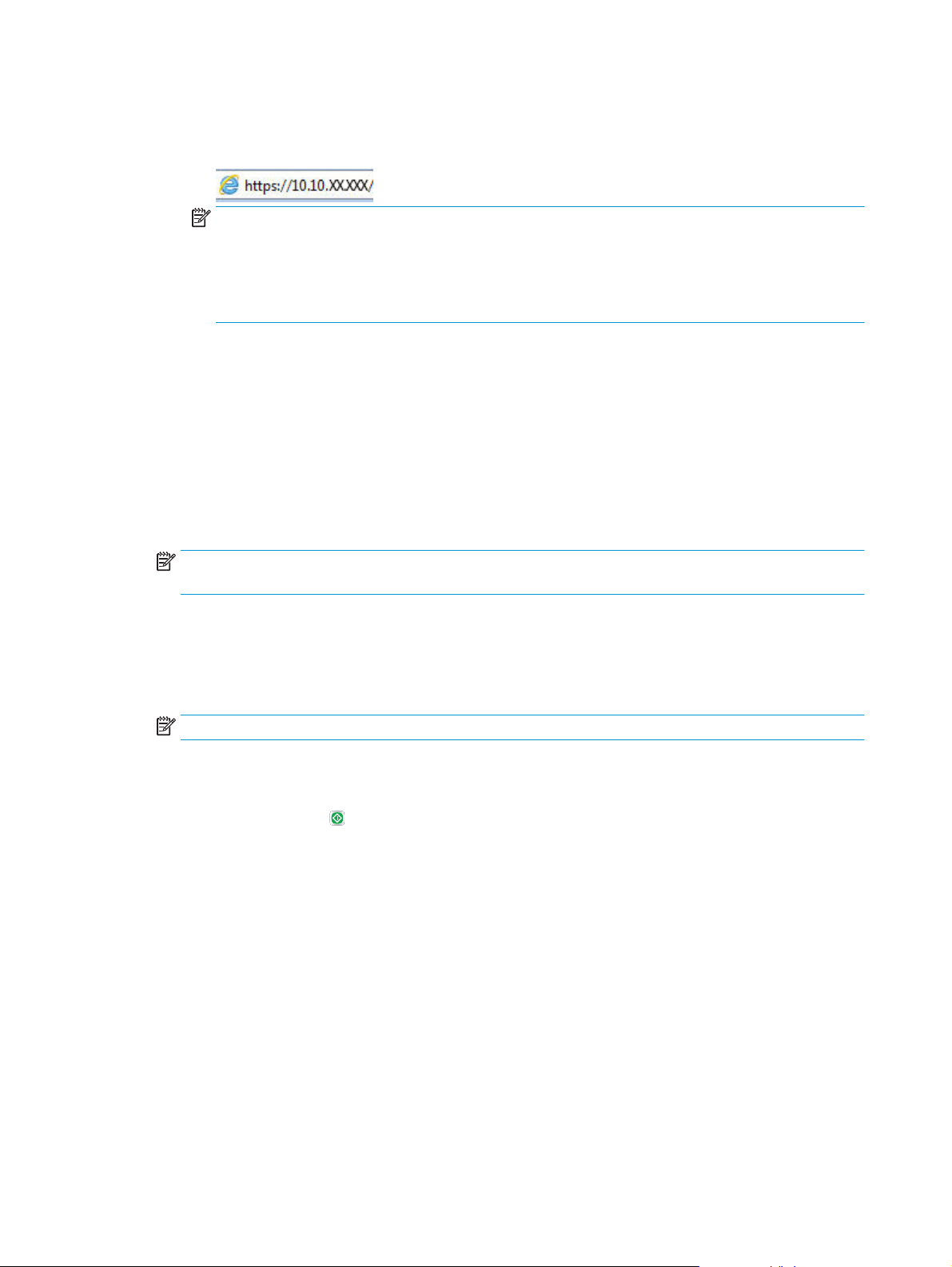Click the note icon beside the two-line note box
This screenshot has width=952, height=1267.
point(165,562)
